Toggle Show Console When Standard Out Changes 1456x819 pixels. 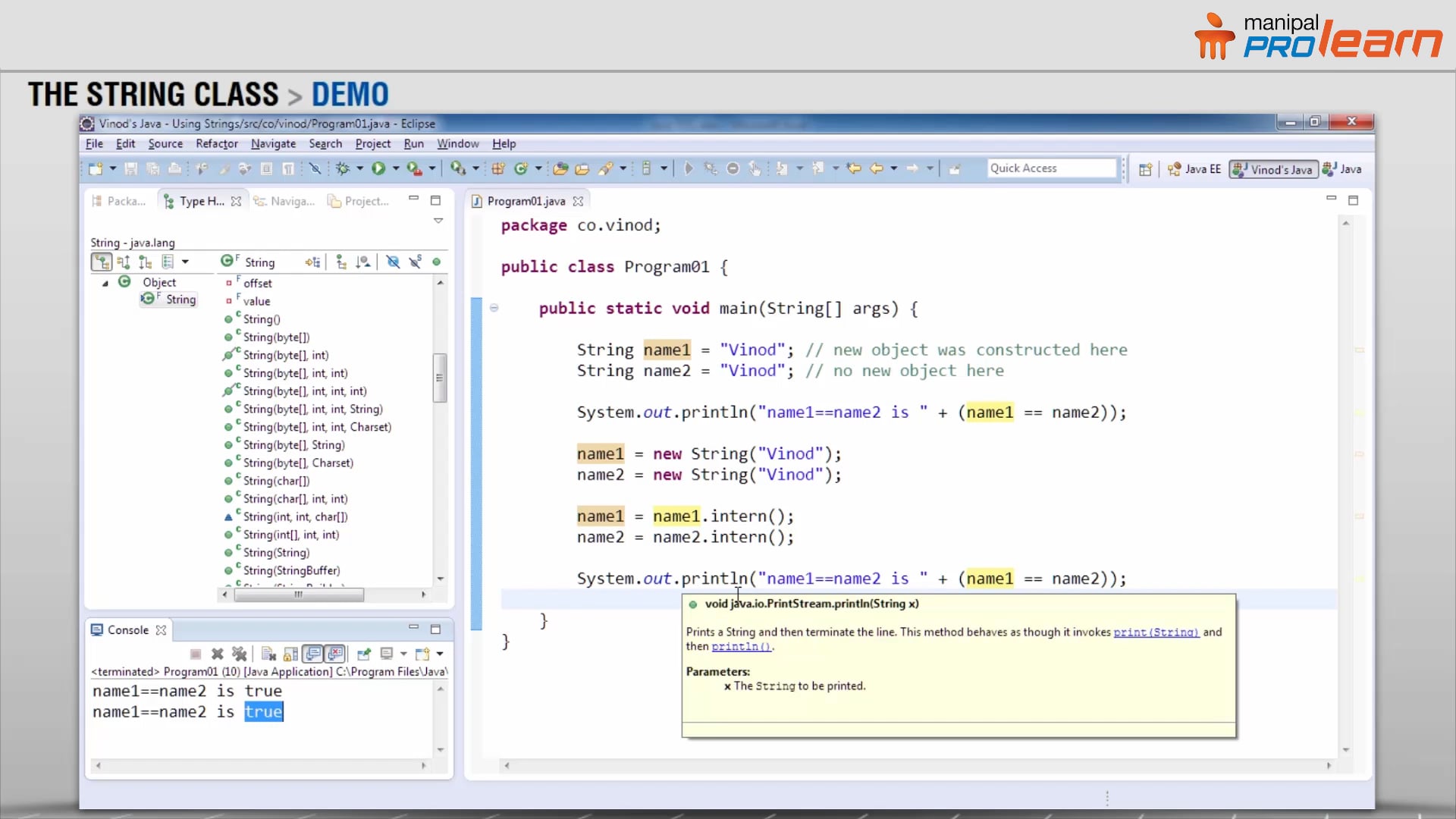313,654
